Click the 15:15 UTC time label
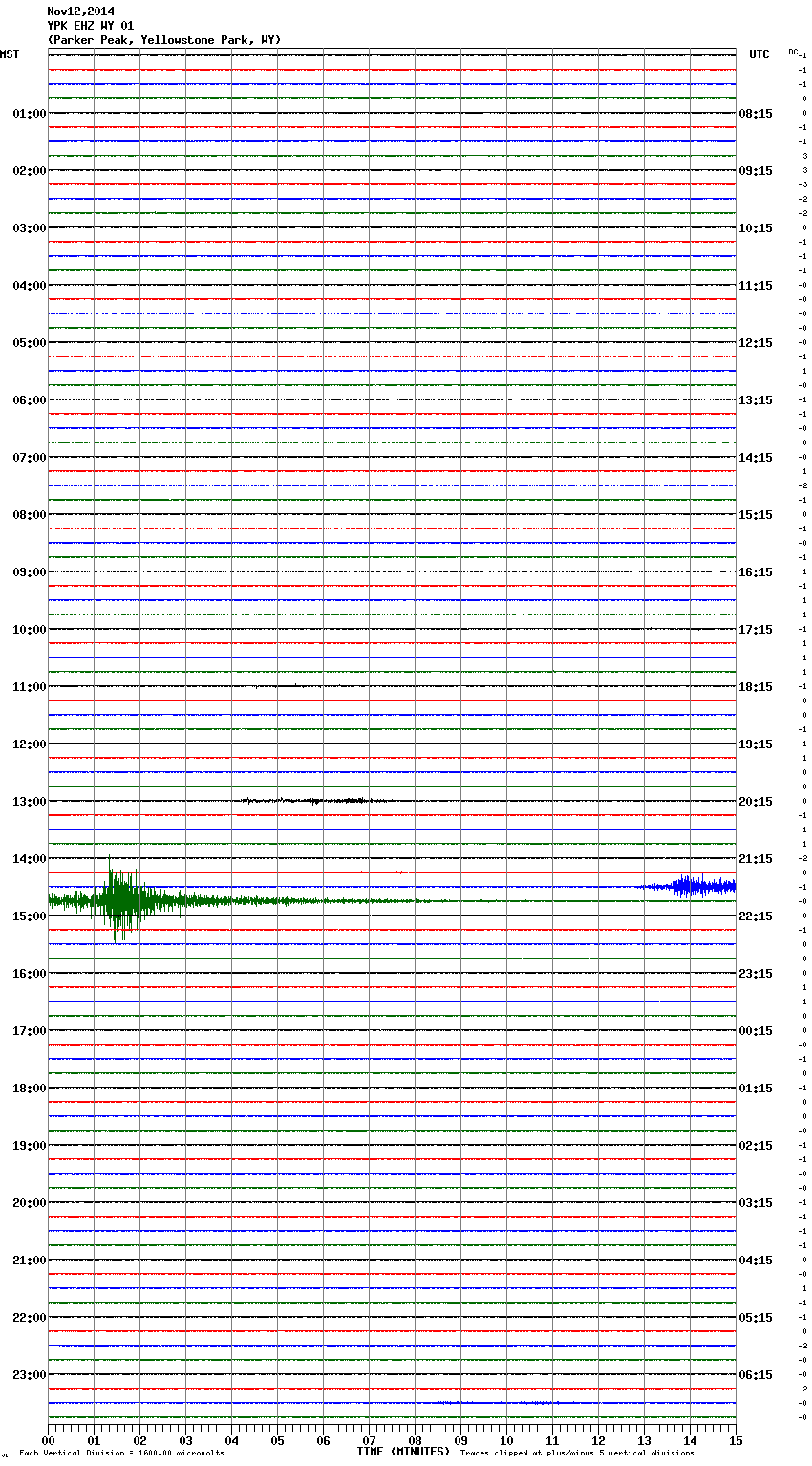 tap(756, 515)
